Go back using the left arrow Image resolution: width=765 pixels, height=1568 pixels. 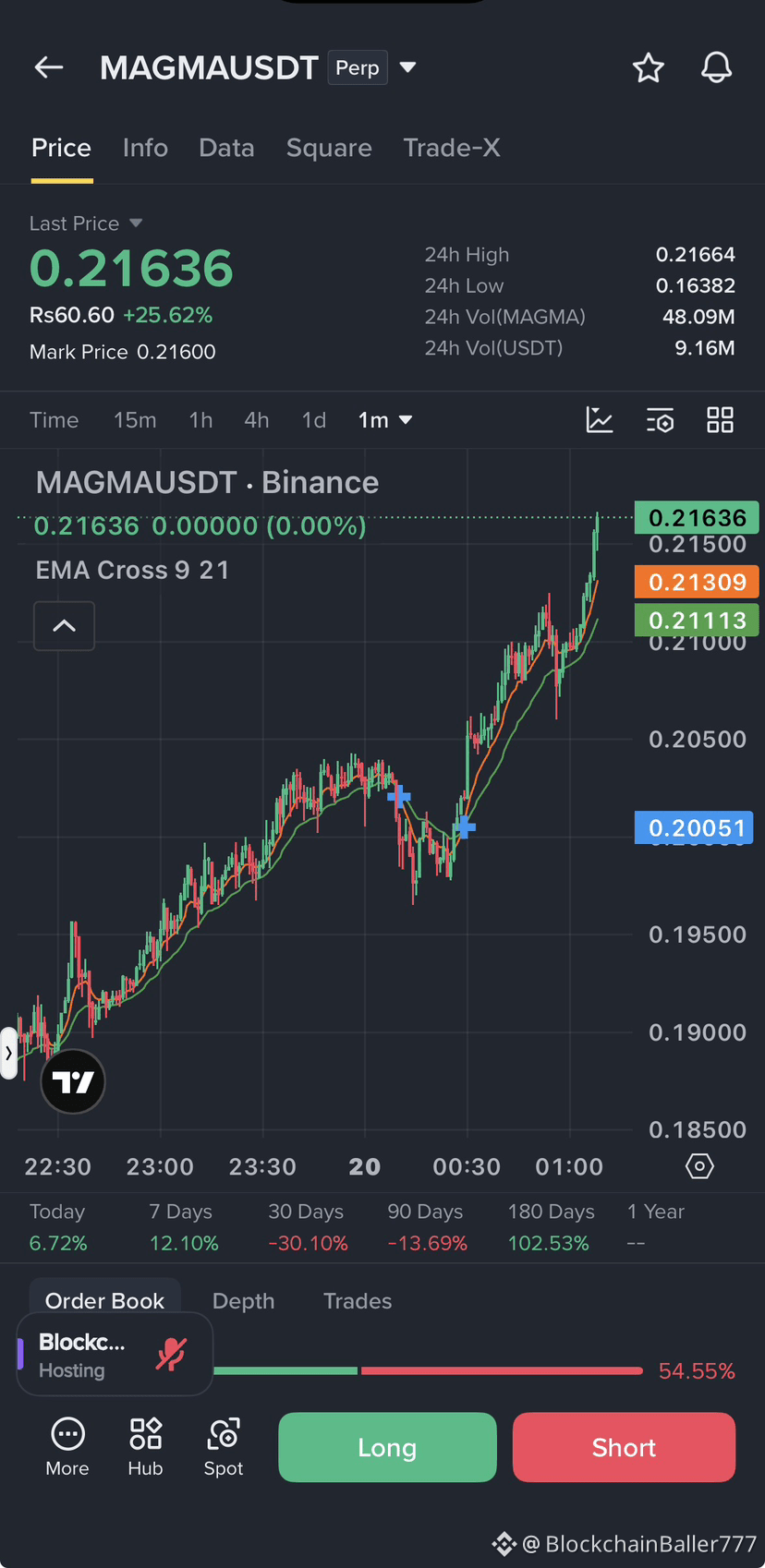(49, 67)
